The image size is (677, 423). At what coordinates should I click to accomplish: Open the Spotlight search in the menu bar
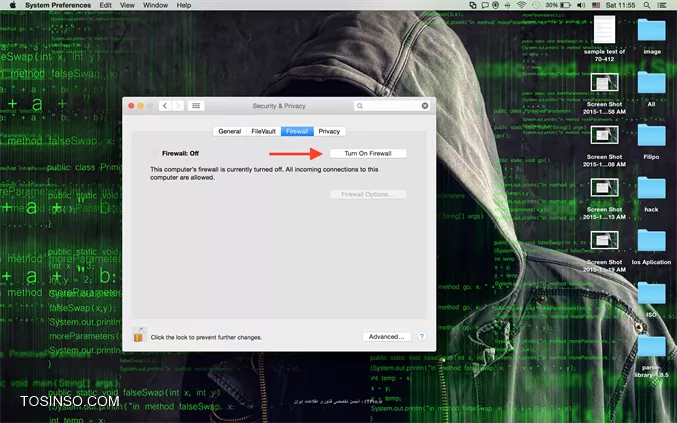point(646,5)
